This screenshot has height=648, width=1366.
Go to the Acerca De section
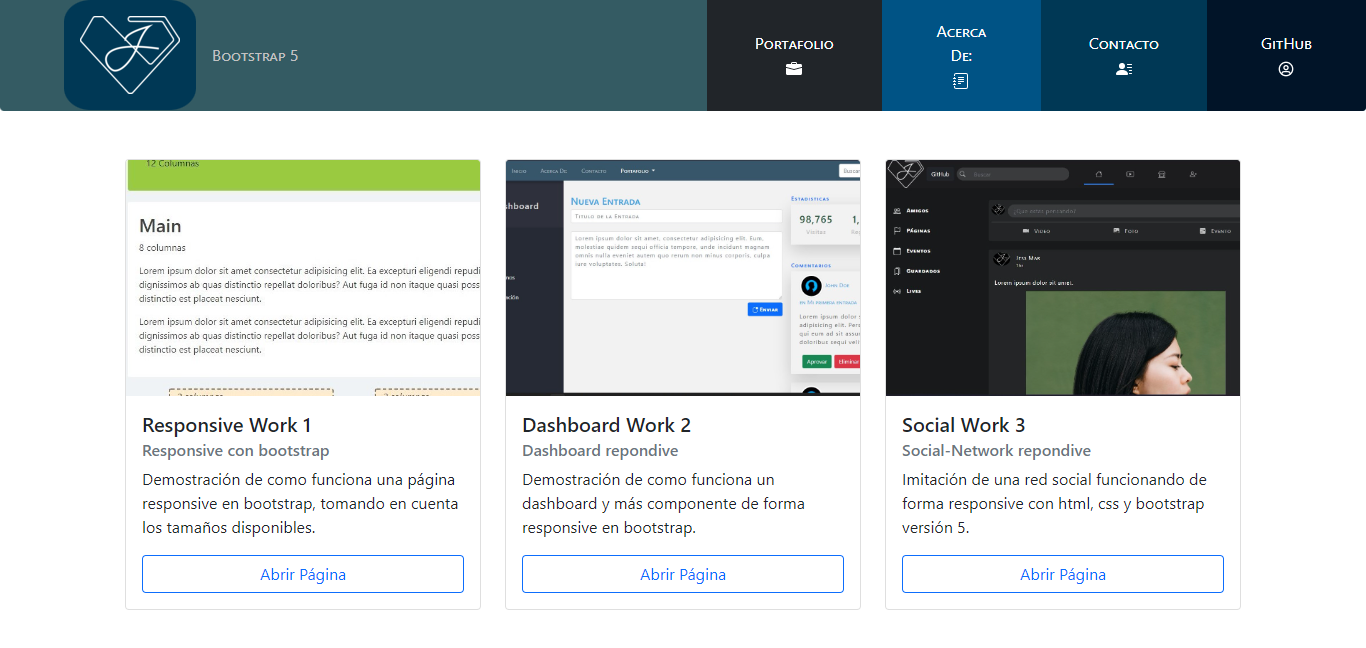click(961, 55)
